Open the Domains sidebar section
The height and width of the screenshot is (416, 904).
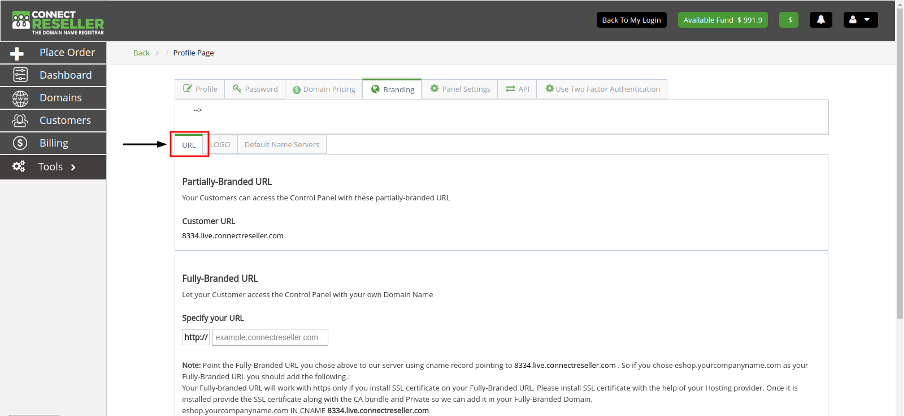coord(53,98)
